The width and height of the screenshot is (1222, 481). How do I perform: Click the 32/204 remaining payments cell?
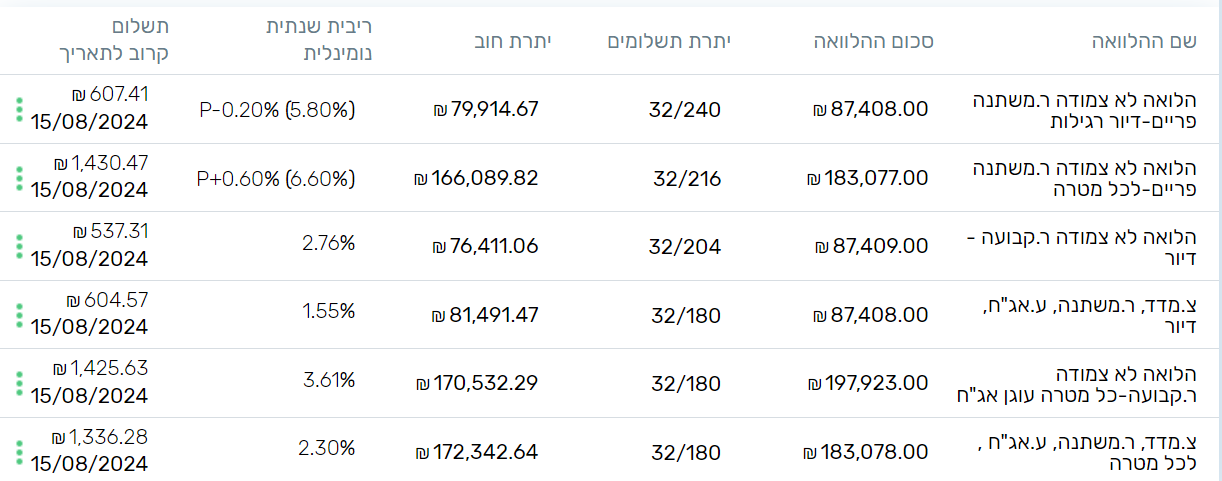pos(685,247)
